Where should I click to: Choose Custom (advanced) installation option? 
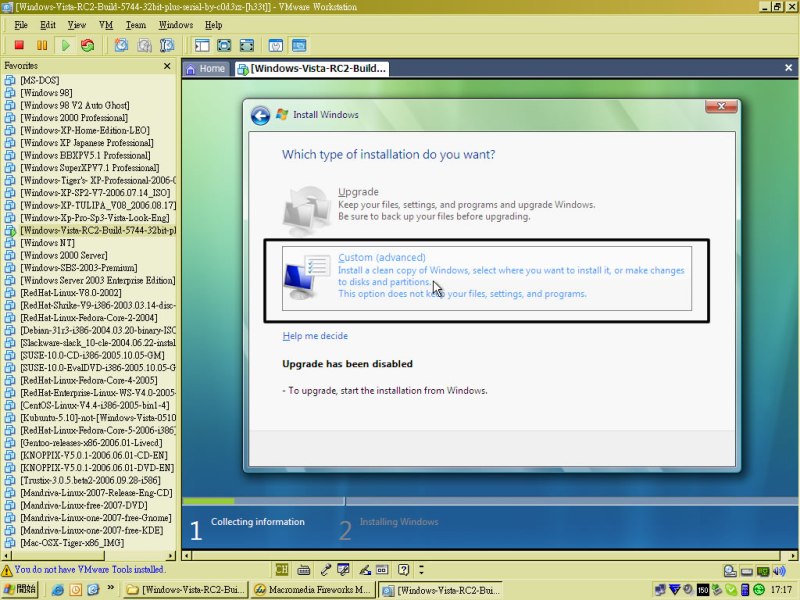pos(487,279)
